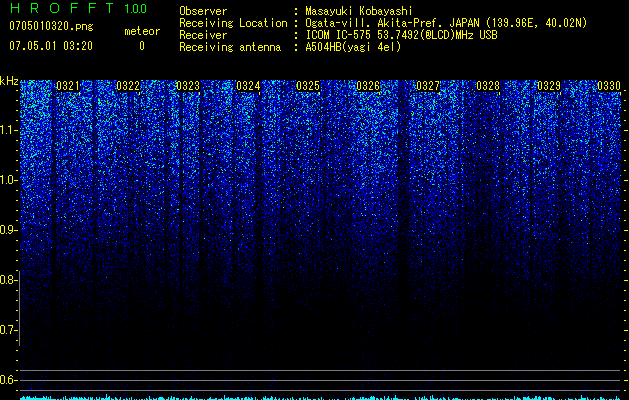The width and height of the screenshot is (629, 400).
Task: Click the 1.0.0 version number
Action: 135,8
